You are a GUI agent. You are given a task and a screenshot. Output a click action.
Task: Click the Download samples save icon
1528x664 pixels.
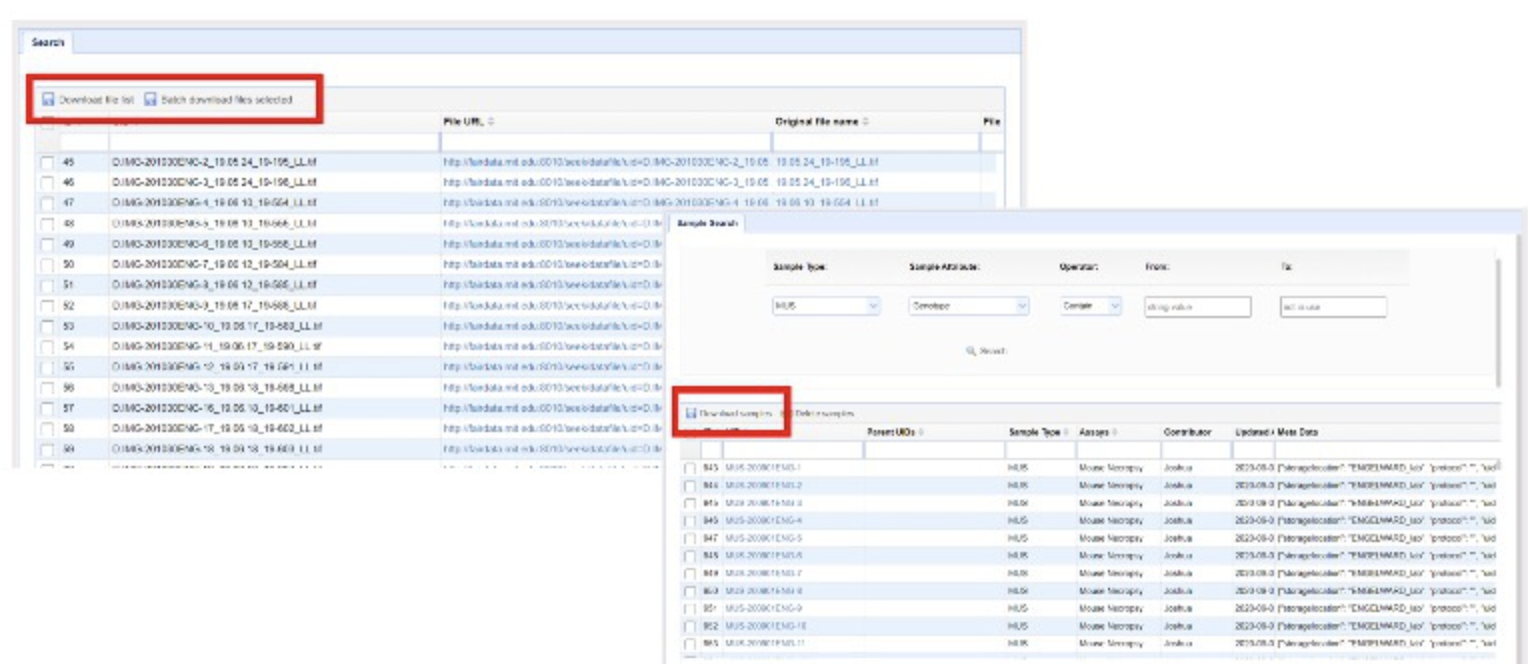[691, 413]
